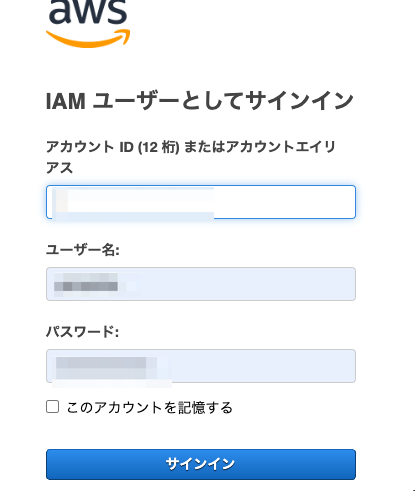Image resolution: width=415 pixels, height=491 pixels.
Task: Click into the ユーザー名 input field
Action: 201,284
